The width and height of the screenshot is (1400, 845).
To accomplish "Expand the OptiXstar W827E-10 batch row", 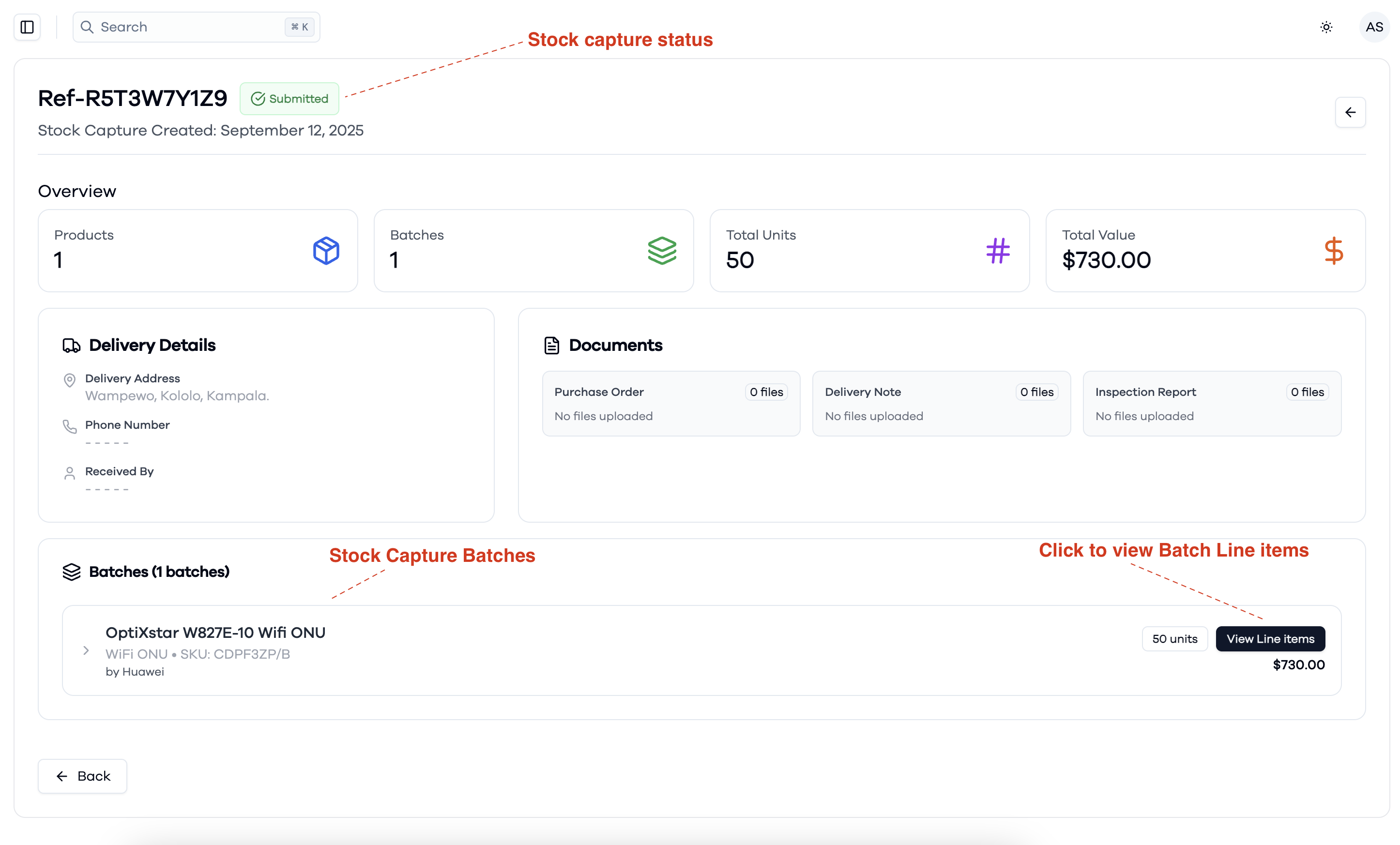I will click(86, 650).
